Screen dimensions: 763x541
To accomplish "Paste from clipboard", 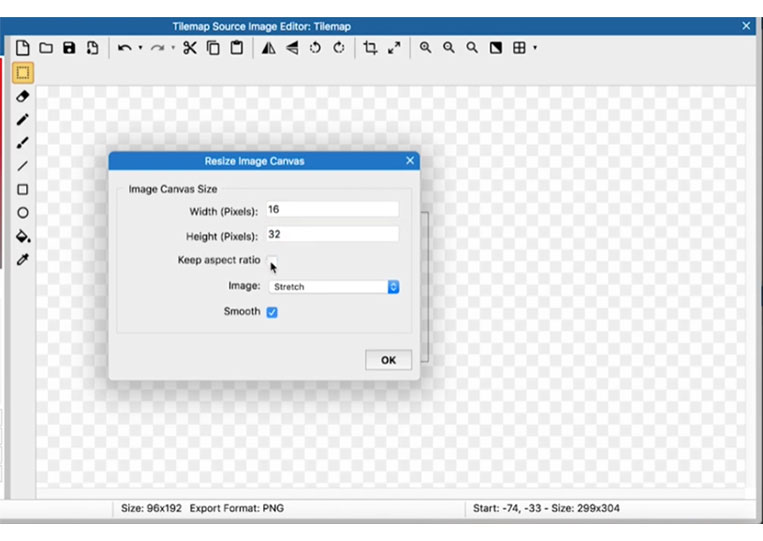I will coord(237,48).
